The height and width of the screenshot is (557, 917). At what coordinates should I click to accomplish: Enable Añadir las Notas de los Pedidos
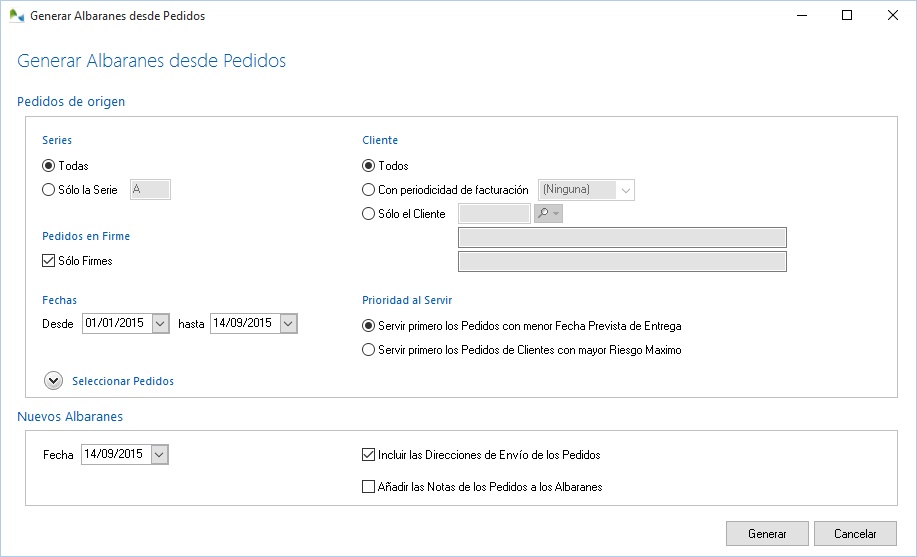click(368, 488)
